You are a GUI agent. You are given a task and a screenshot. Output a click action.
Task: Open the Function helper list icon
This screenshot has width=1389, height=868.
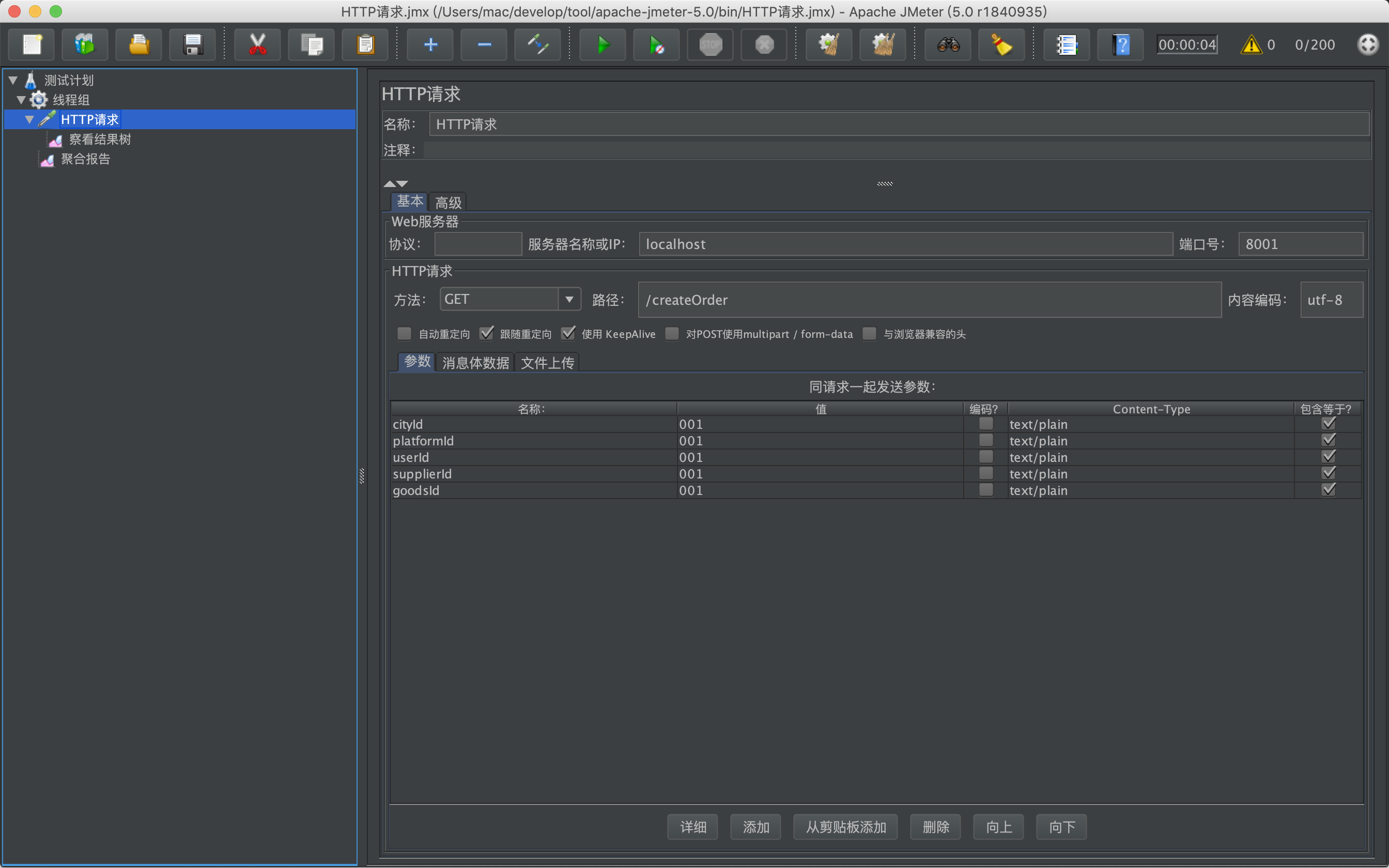(x=1067, y=44)
